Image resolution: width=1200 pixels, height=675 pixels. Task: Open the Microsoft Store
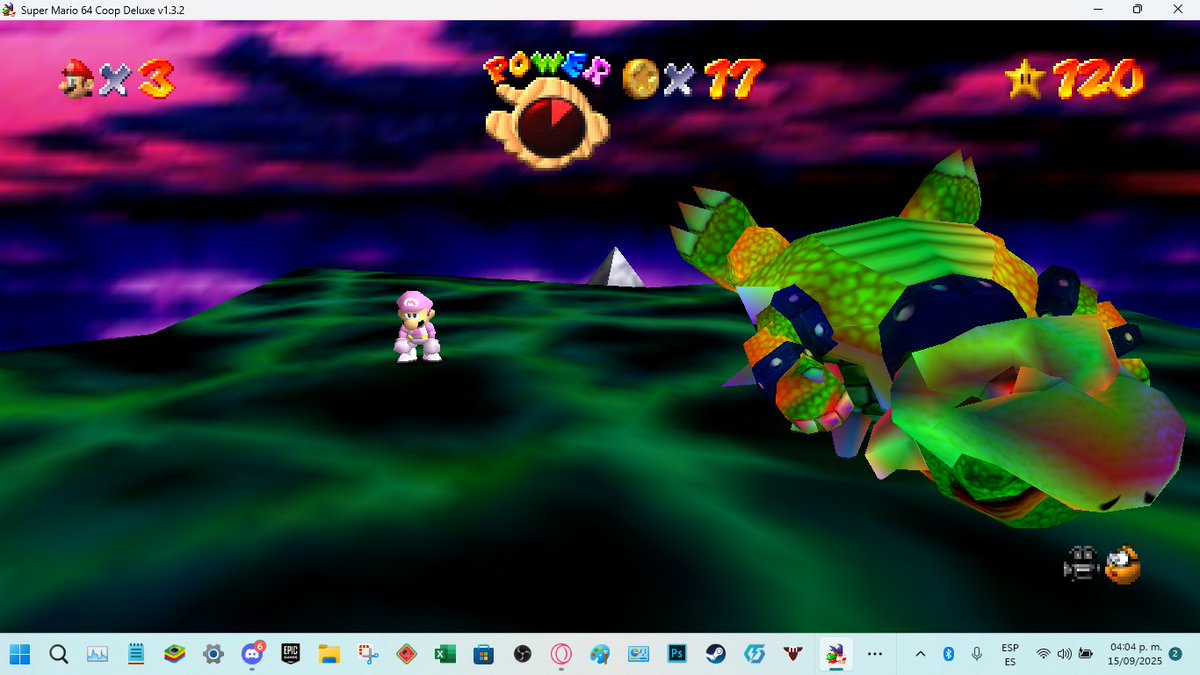coord(484,654)
